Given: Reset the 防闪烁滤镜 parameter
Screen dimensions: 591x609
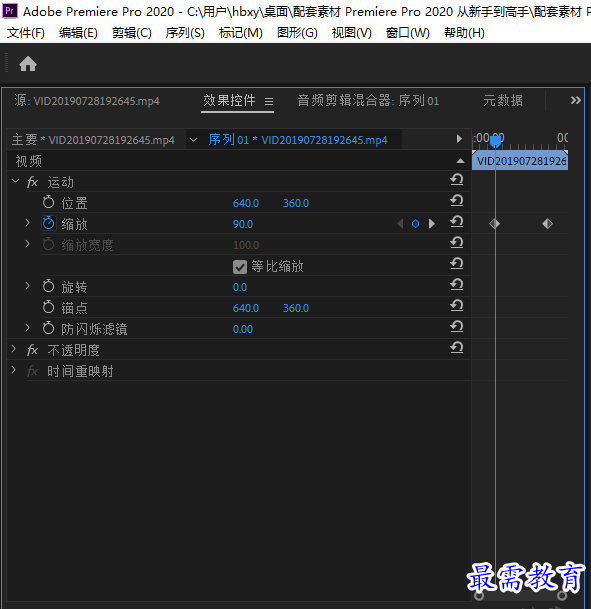Looking at the screenshot, I should pyautogui.click(x=457, y=327).
